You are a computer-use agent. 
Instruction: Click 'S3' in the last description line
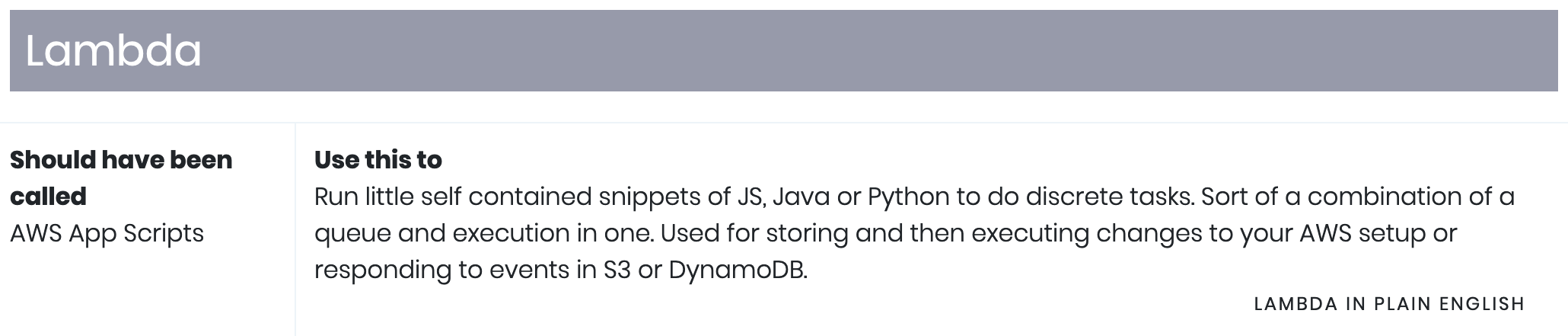[x=617, y=270]
